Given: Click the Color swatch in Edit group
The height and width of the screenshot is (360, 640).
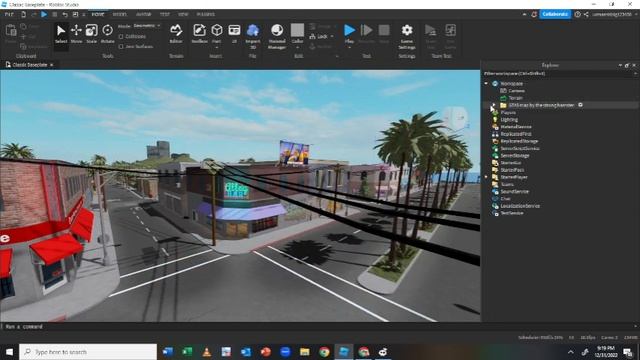Looking at the screenshot, I should pos(298,30).
